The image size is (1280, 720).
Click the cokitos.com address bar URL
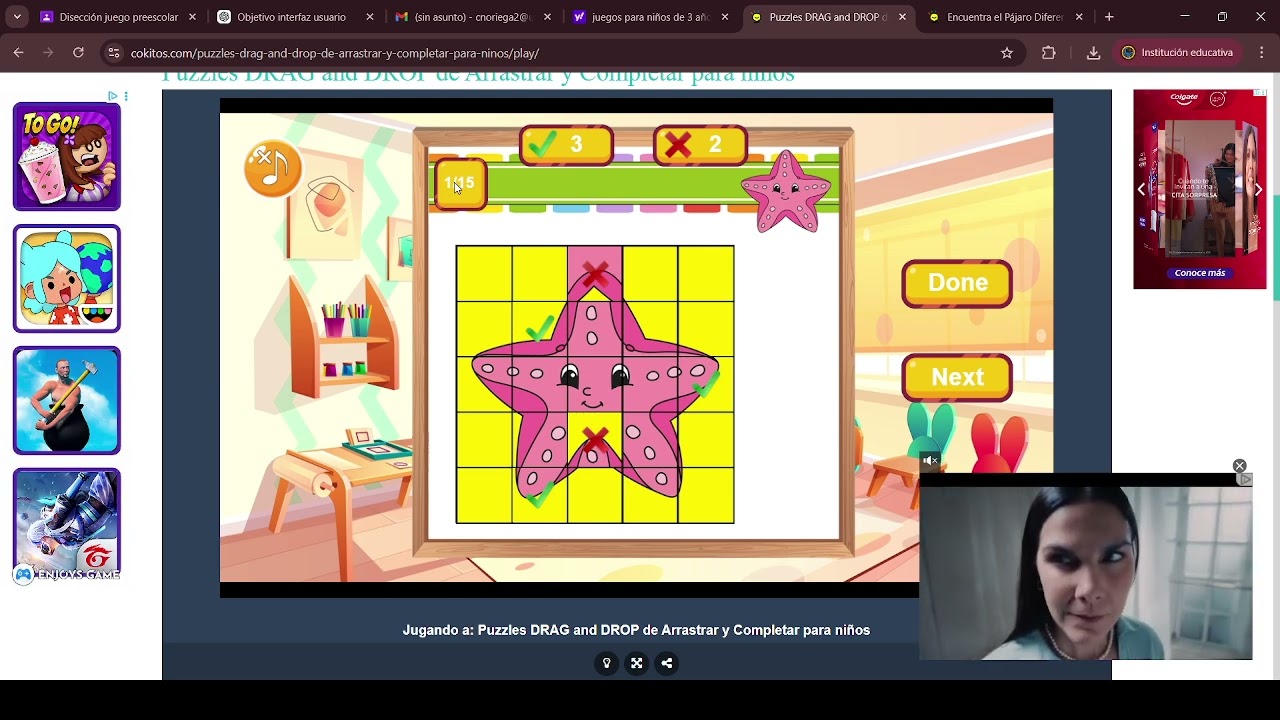tap(335, 53)
